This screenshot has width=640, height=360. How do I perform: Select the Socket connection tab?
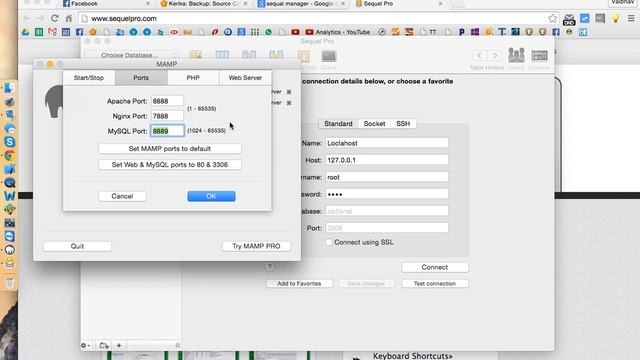[374, 124]
